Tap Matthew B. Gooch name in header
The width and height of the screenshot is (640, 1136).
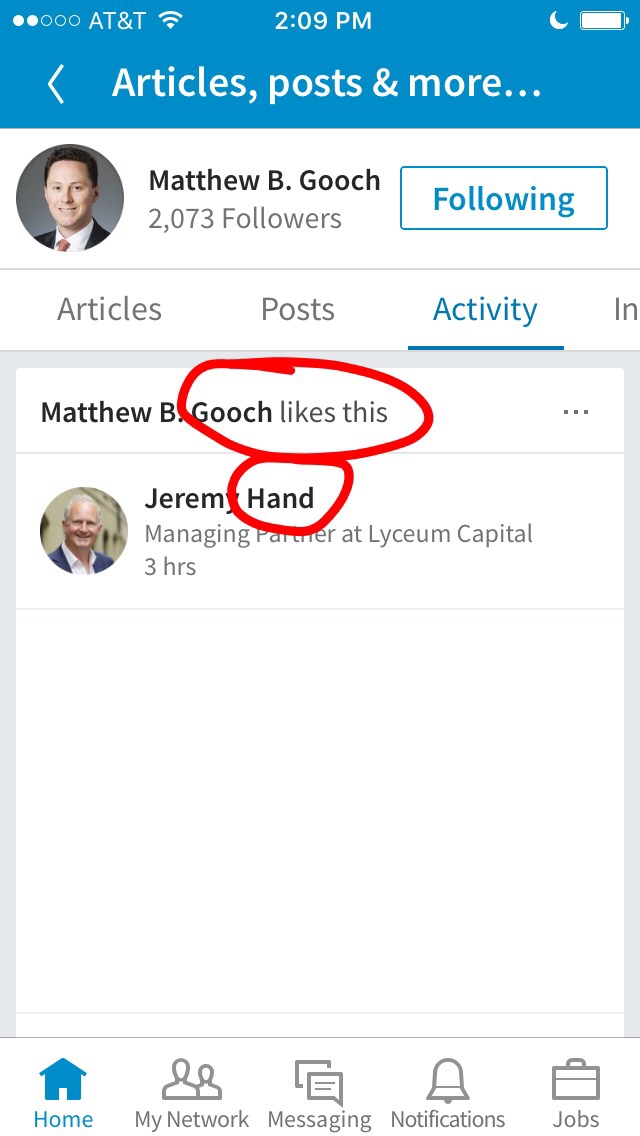point(265,180)
